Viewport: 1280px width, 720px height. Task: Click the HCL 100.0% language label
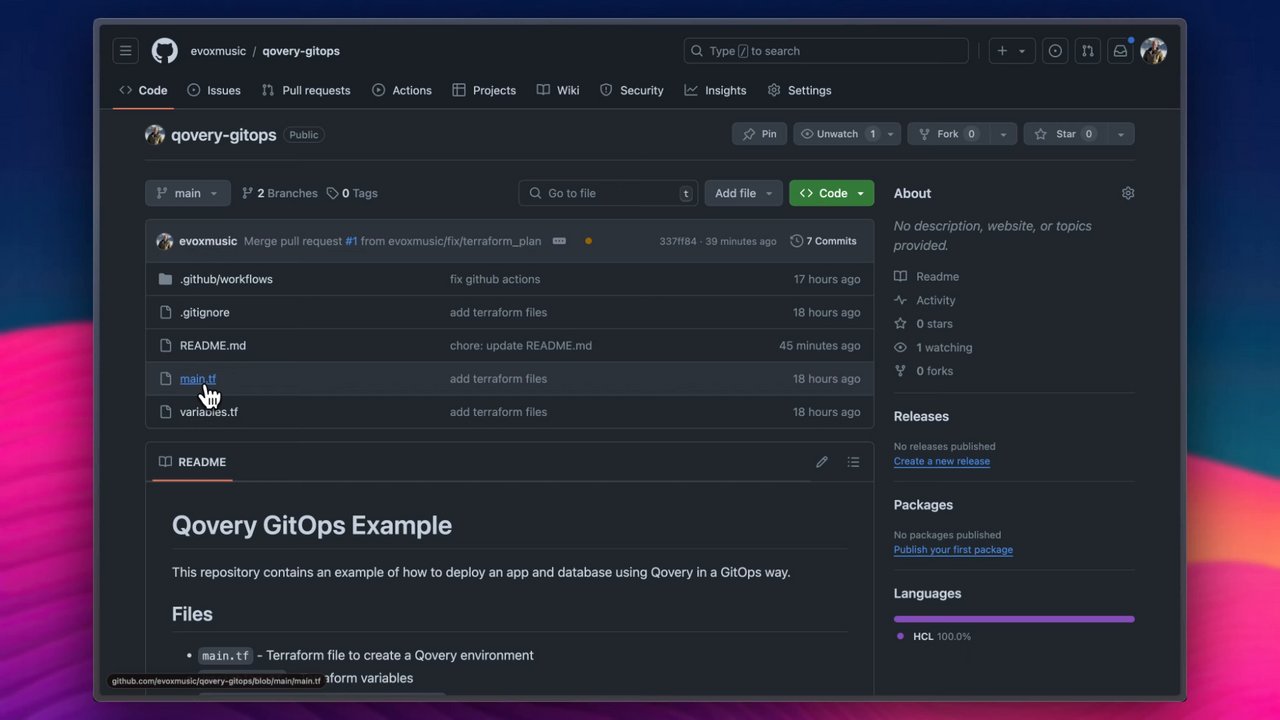pos(934,636)
